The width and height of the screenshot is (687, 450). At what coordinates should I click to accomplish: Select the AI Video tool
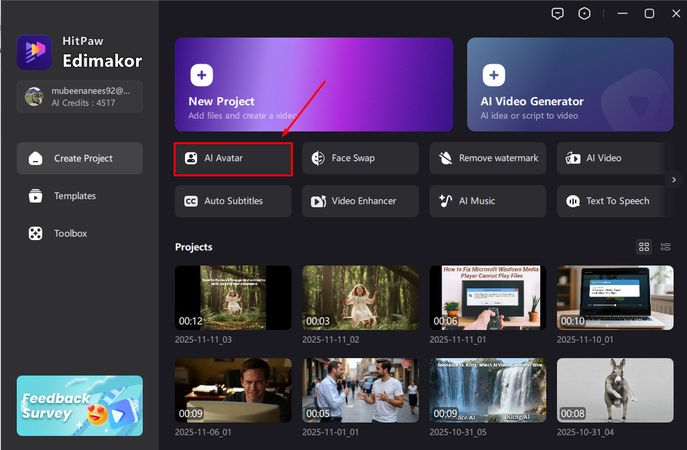point(610,158)
